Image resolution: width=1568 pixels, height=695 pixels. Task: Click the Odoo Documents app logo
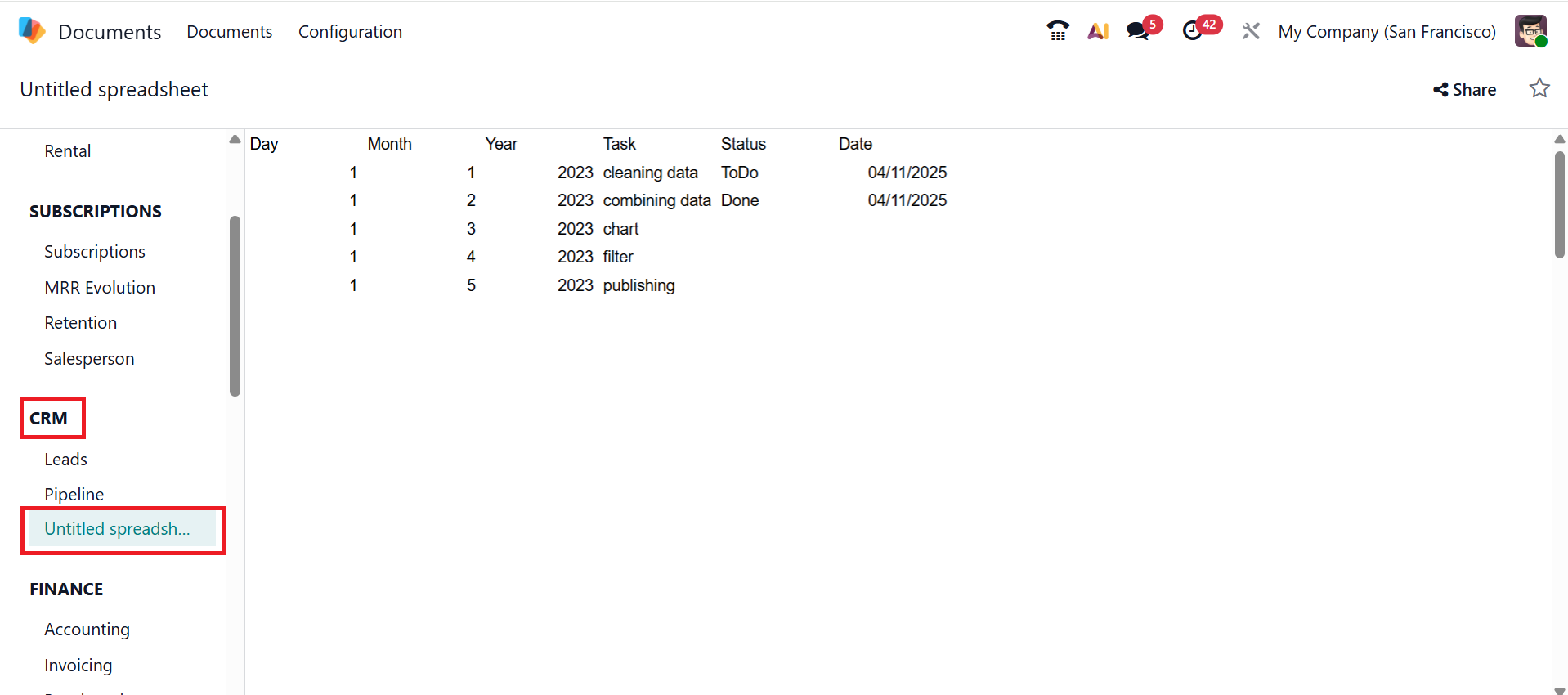coord(32,31)
